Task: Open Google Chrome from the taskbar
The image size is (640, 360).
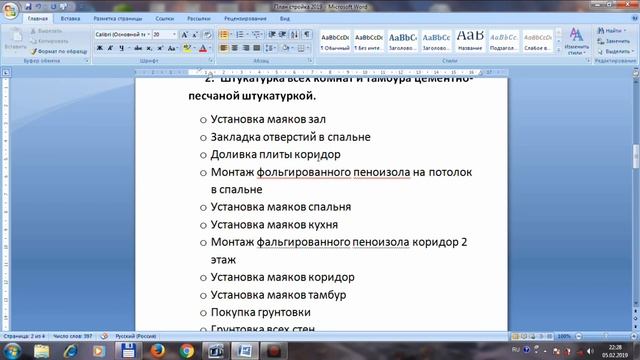Action: 187,351
